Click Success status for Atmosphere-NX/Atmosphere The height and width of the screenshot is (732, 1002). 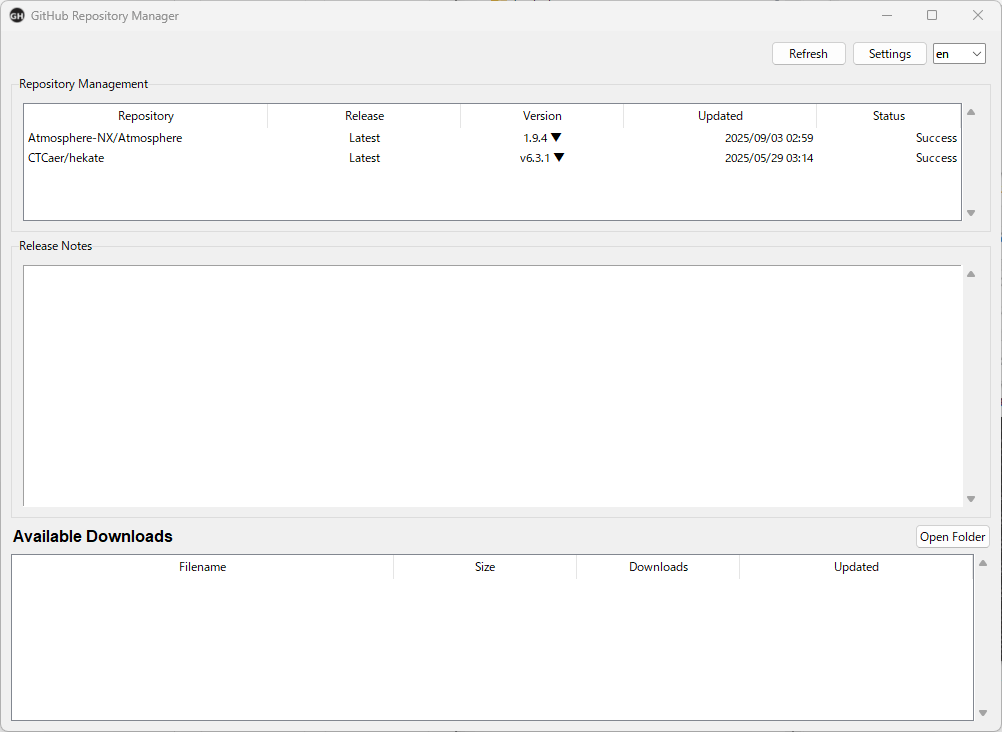pyautogui.click(x=936, y=138)
